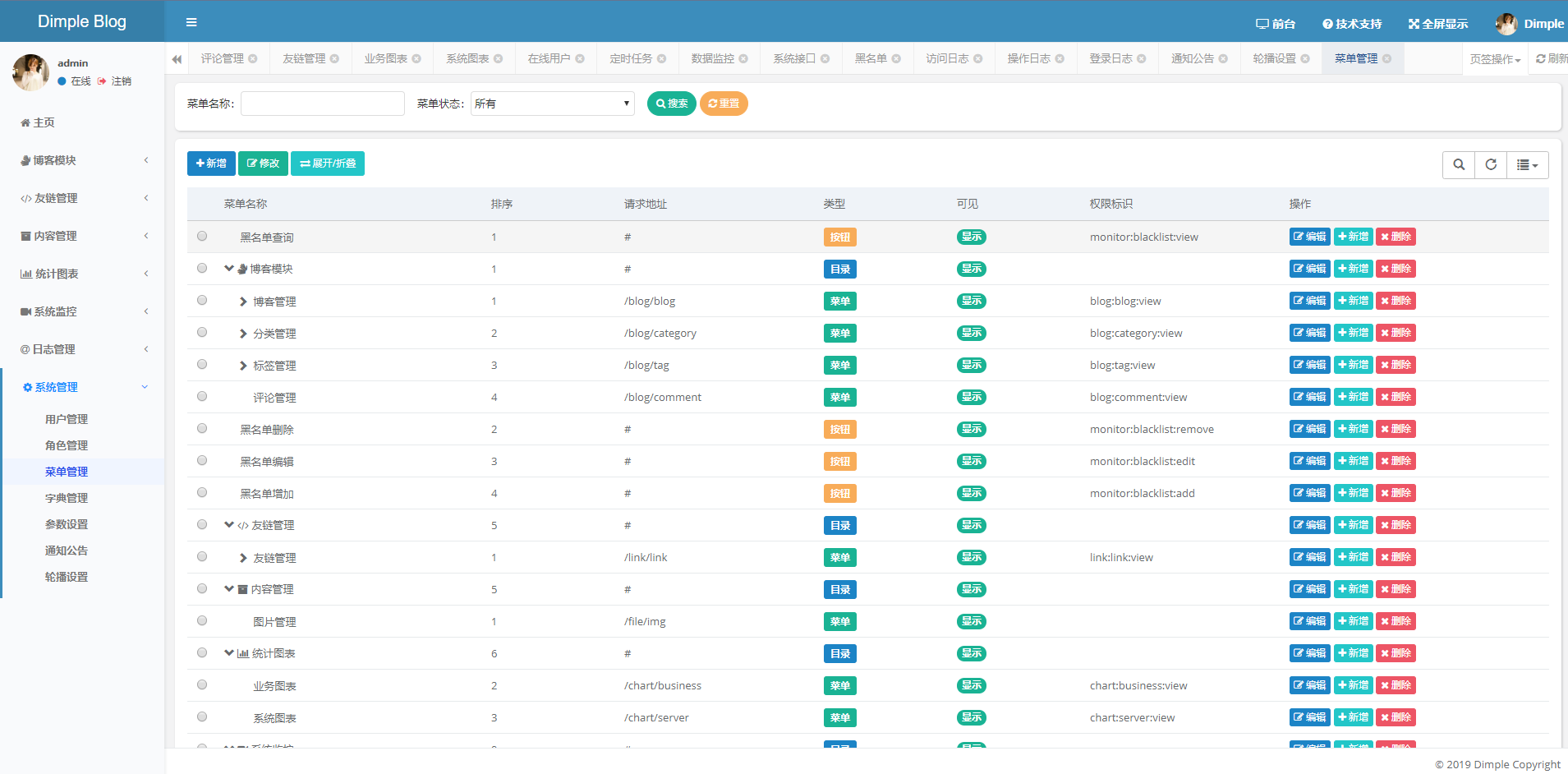Click the 按钮 type badge for 黑名单编辑
This screenshot has height=774, width=1568.
[x=840, y=461]
